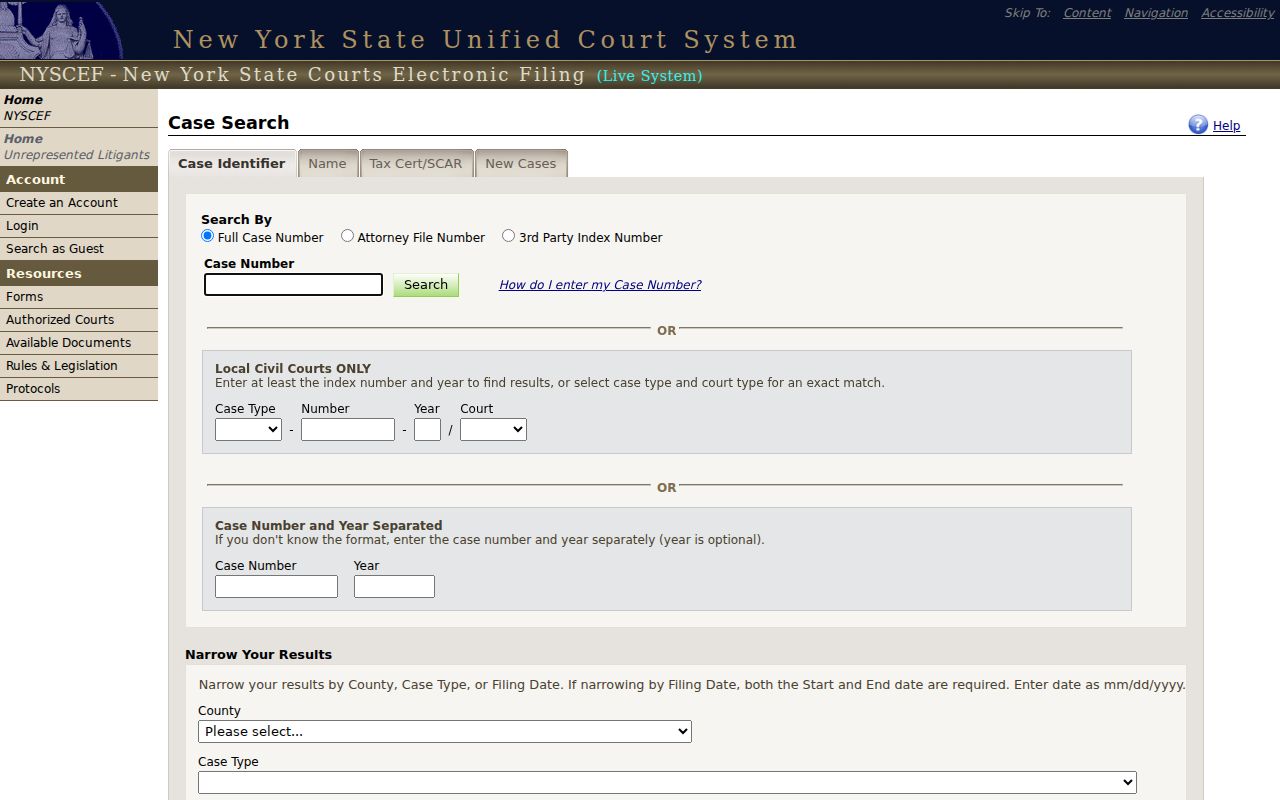Click the Local Civil Courts Year field
The width and height of the screenshot is (1280, 800).
point(427,429)
